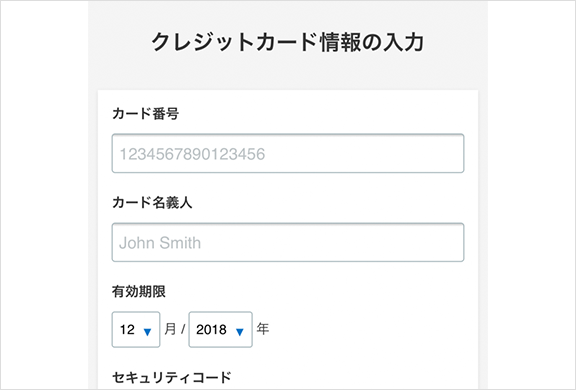The height and width of the screenshot is (390, 576).
Task: Open the expiry year dropdown showing 2018
Action: point(220,329)
